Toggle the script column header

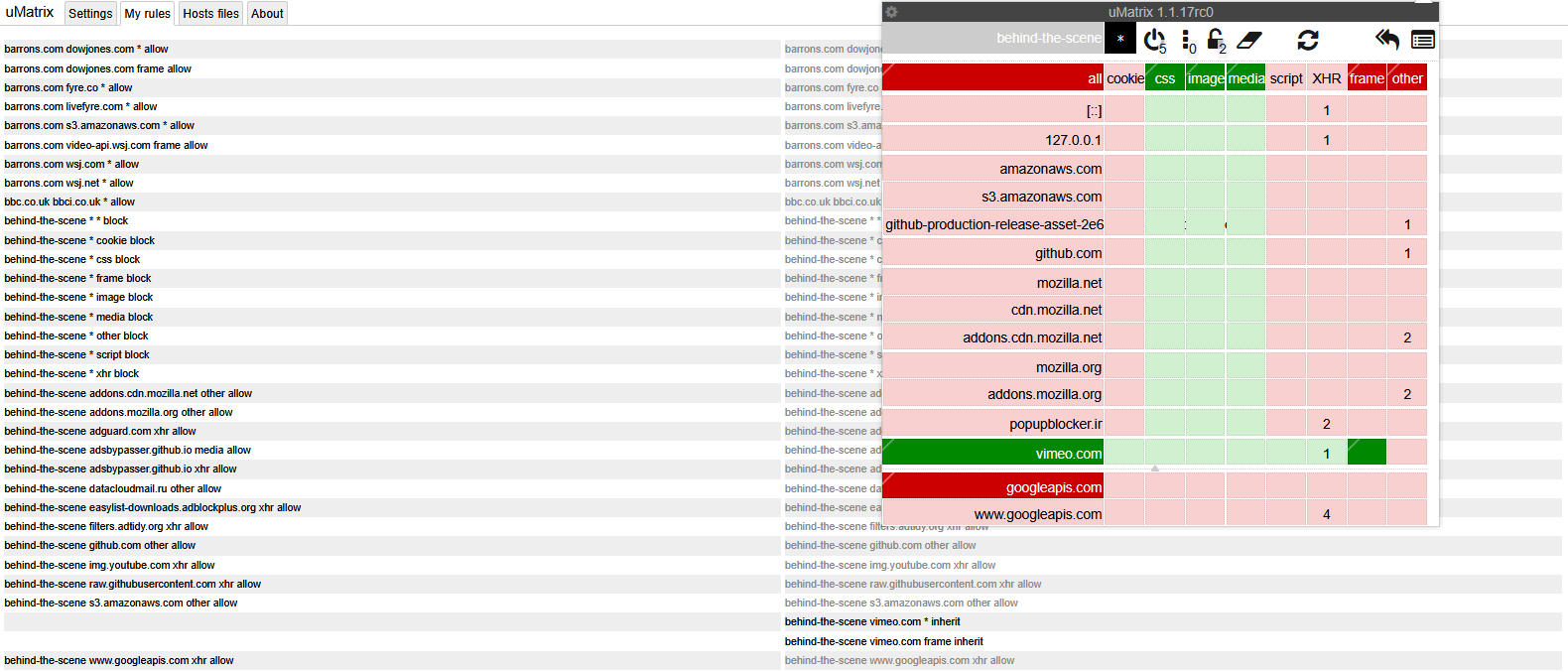[1286, 78]
